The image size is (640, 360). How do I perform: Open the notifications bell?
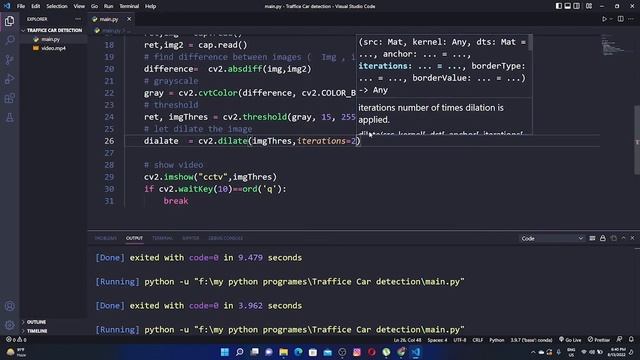631,340
